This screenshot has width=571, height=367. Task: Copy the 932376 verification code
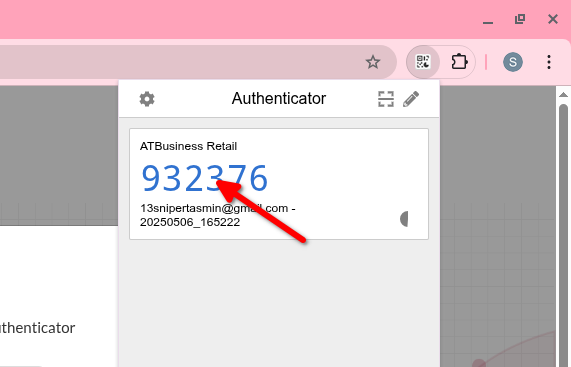205,178
